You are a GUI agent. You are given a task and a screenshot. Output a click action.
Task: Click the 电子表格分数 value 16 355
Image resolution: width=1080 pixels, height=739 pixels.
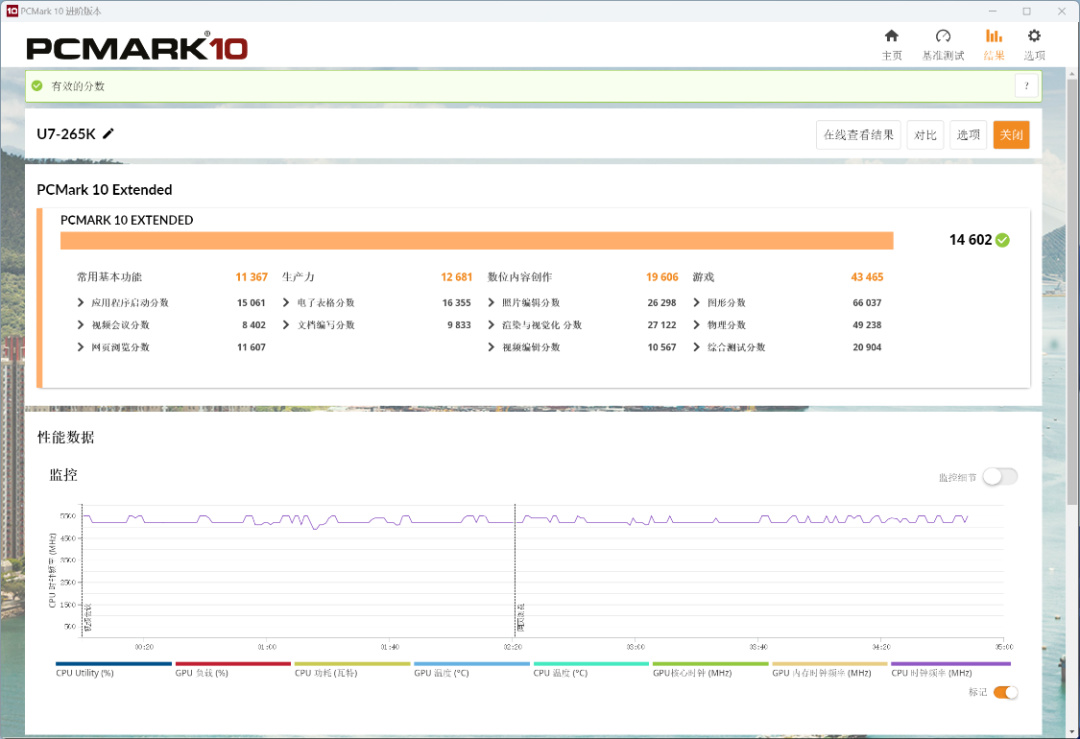[x=457, y=302]
